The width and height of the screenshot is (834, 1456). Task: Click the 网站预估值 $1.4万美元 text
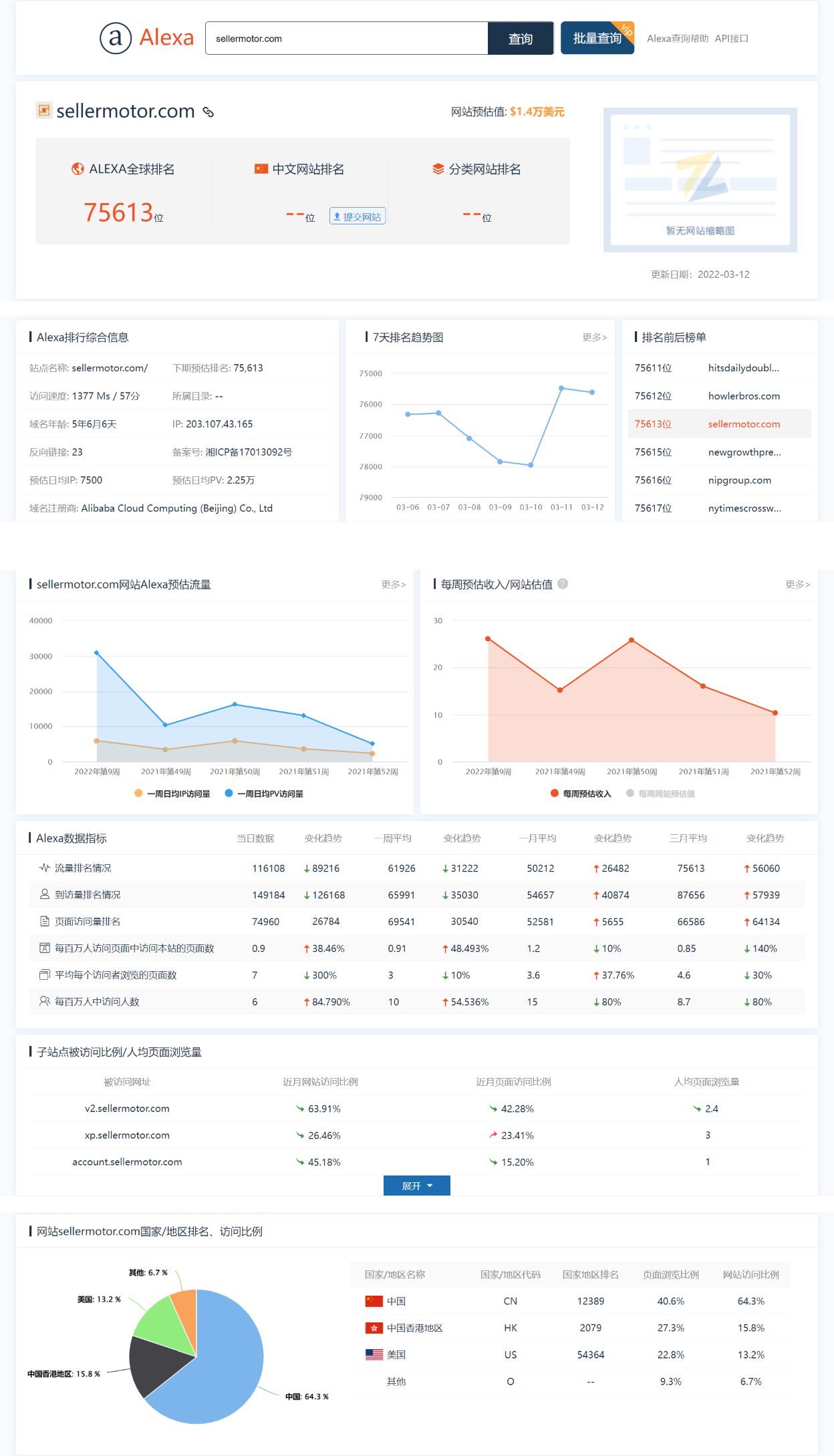(x=507, y=112)
